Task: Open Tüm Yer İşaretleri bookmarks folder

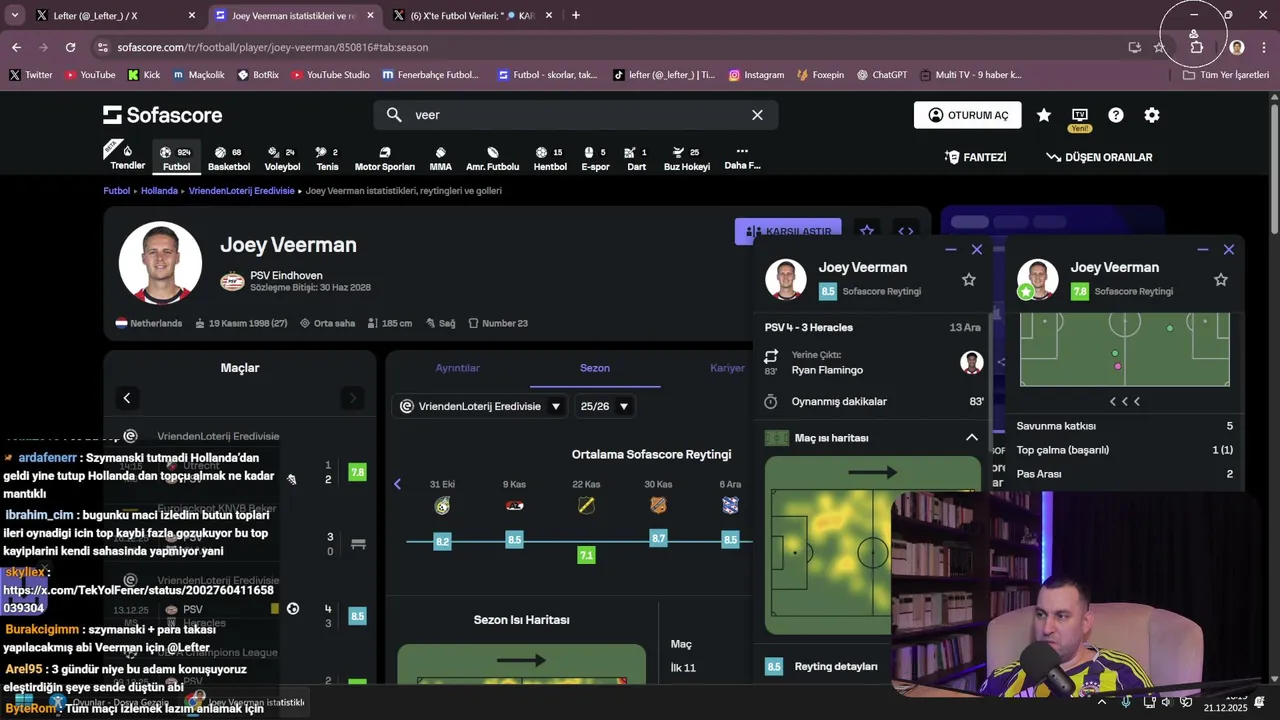Action: [1226, 75]
